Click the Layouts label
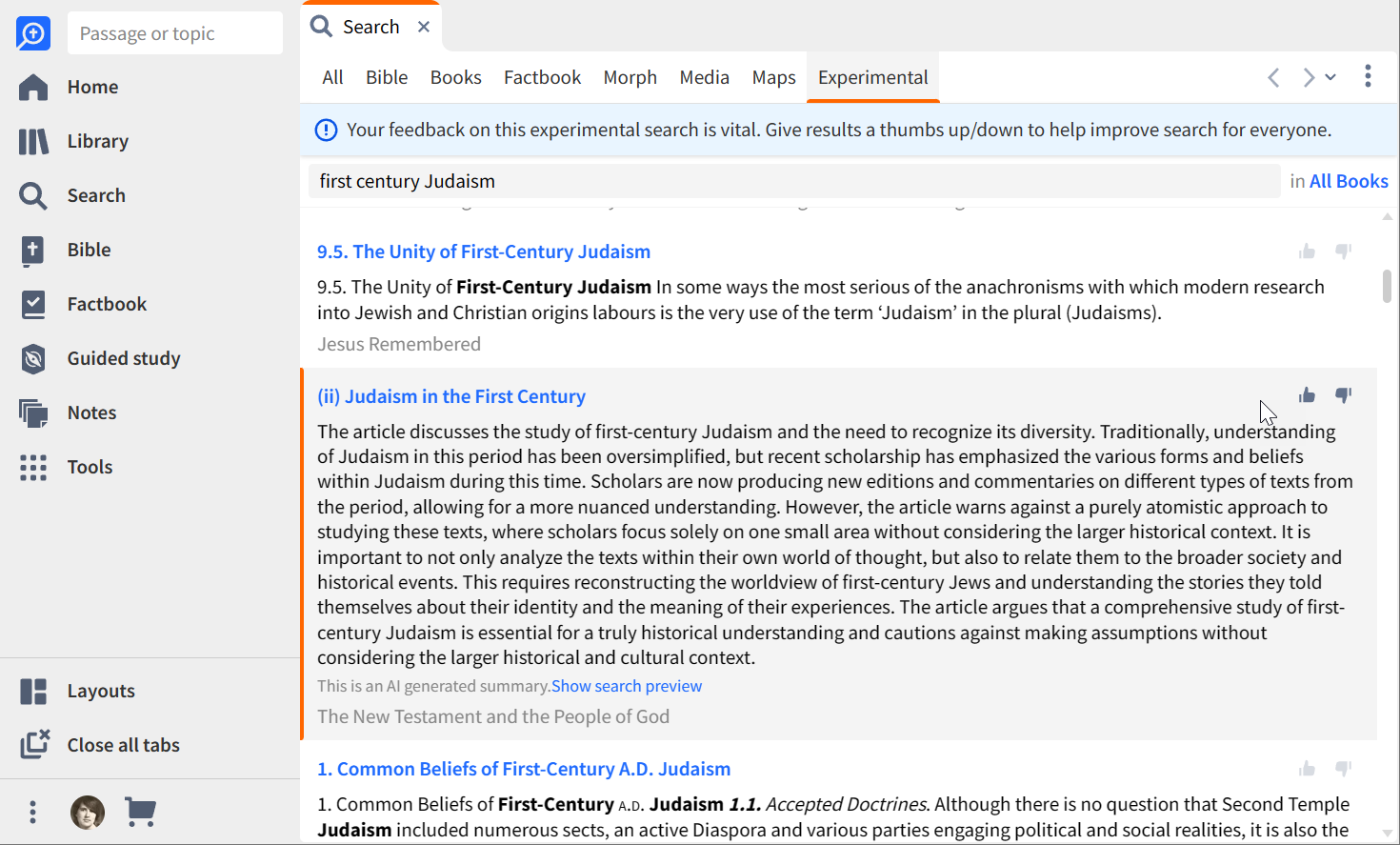The image size is (1400, 845). (x=101, y=691)
